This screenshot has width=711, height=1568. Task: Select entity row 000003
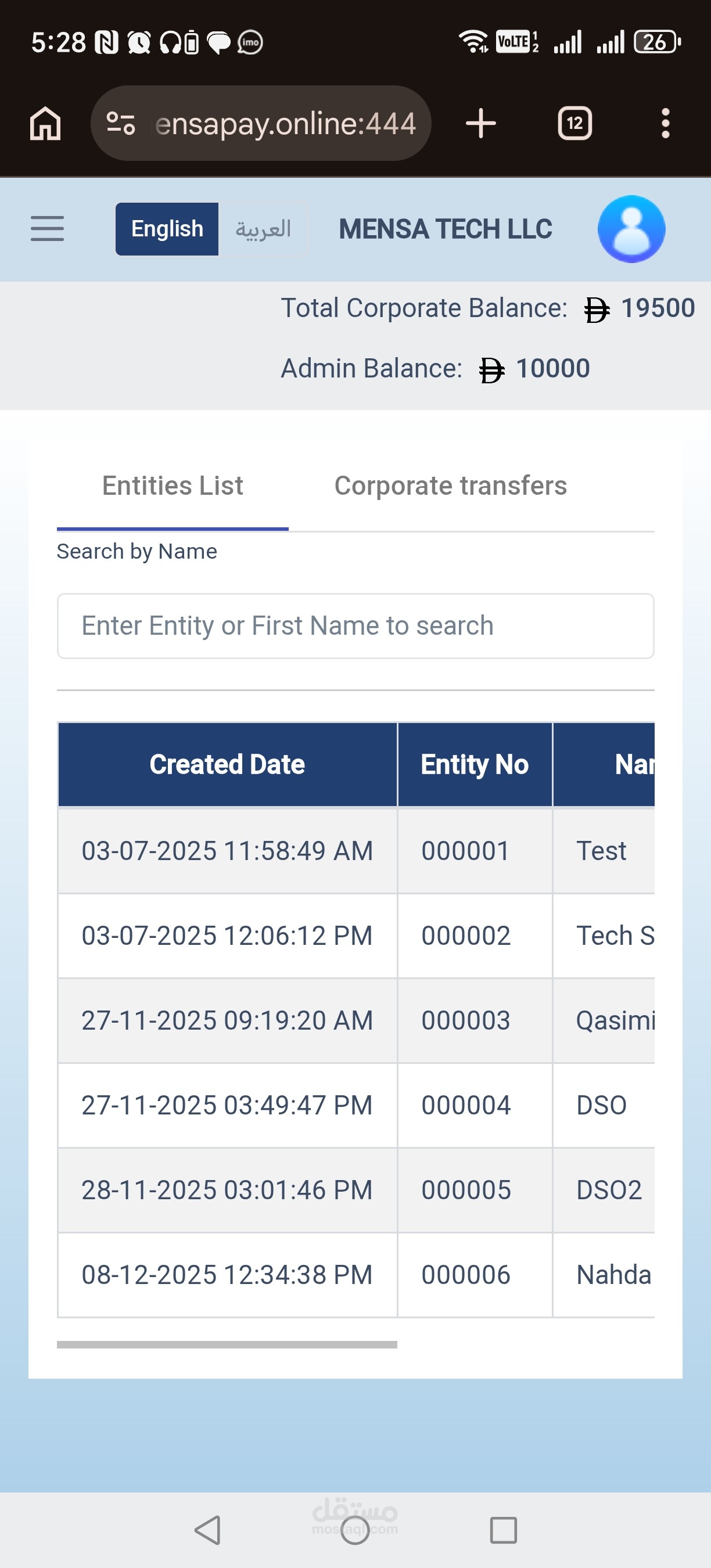[x=466, y=1020]
